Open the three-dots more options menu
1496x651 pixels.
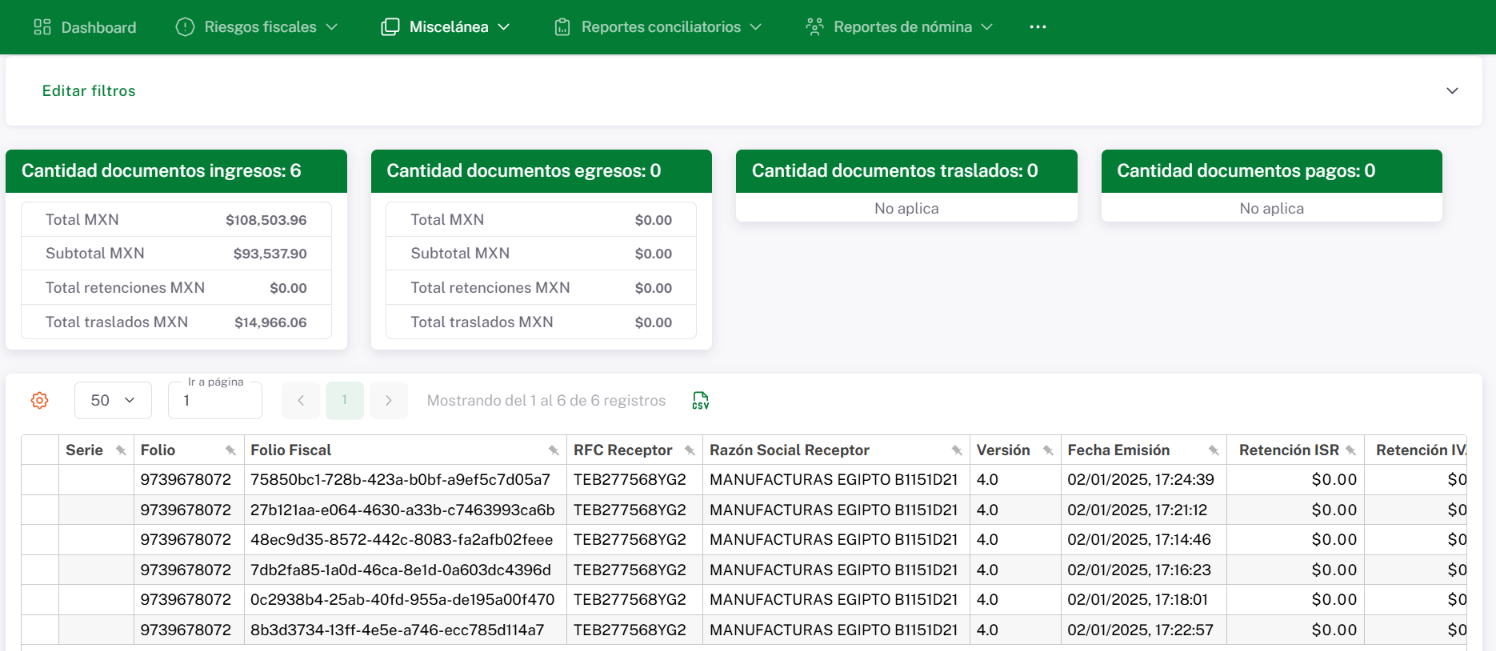point(1037,27)
